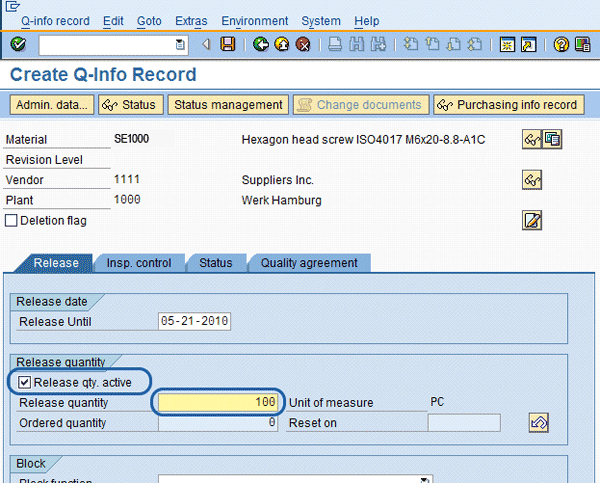The image size is (600, 483).
Task: Click the green checkmark Enter icon
Action: [18, 45]
